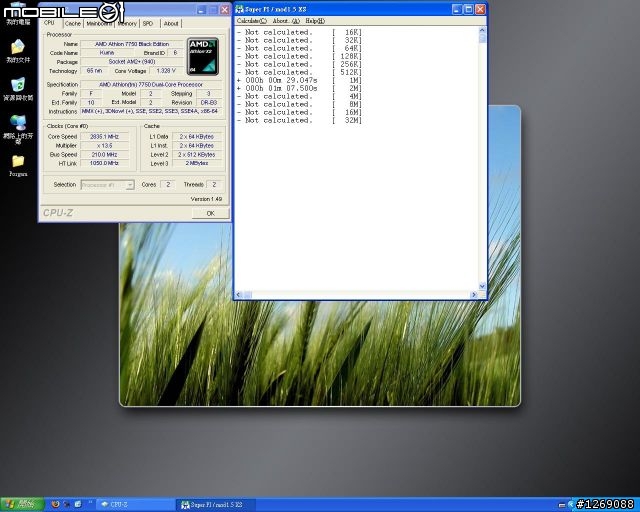Click the 32M Not calculated line
The height and width of the screenshot is (512, 640).
[300, 120]
